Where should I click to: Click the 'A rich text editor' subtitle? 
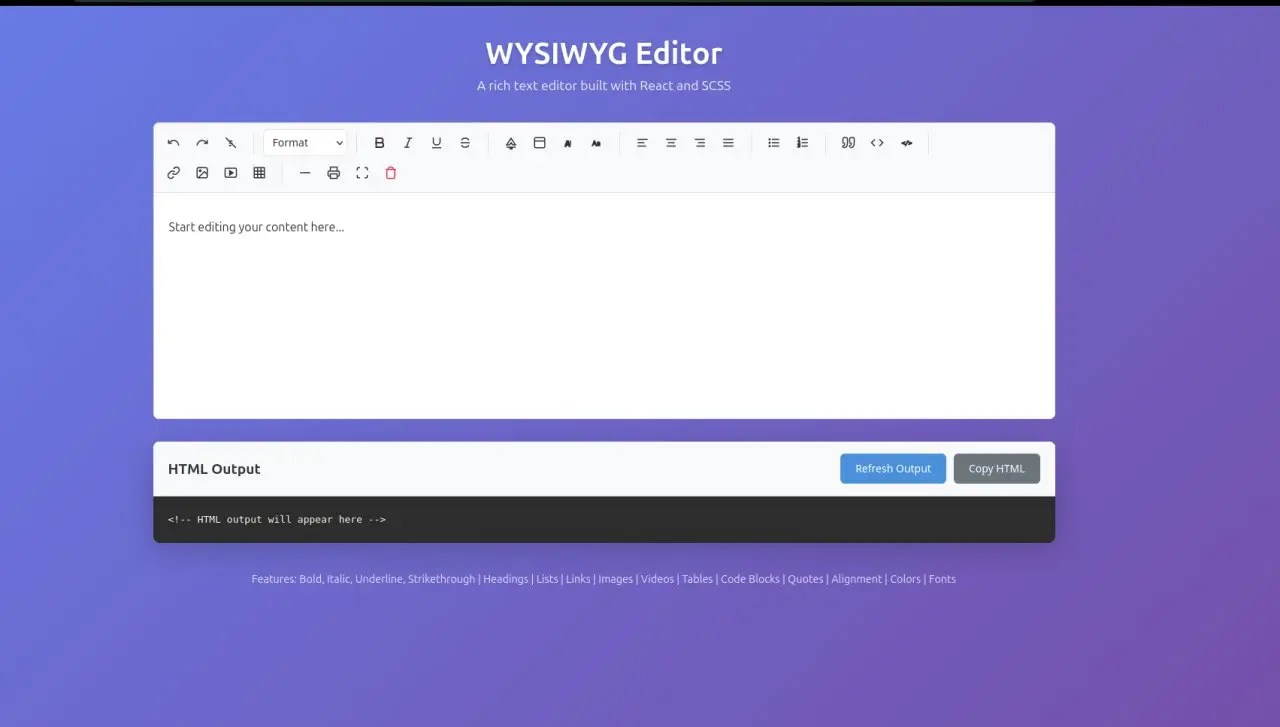[x=604, y=86]
